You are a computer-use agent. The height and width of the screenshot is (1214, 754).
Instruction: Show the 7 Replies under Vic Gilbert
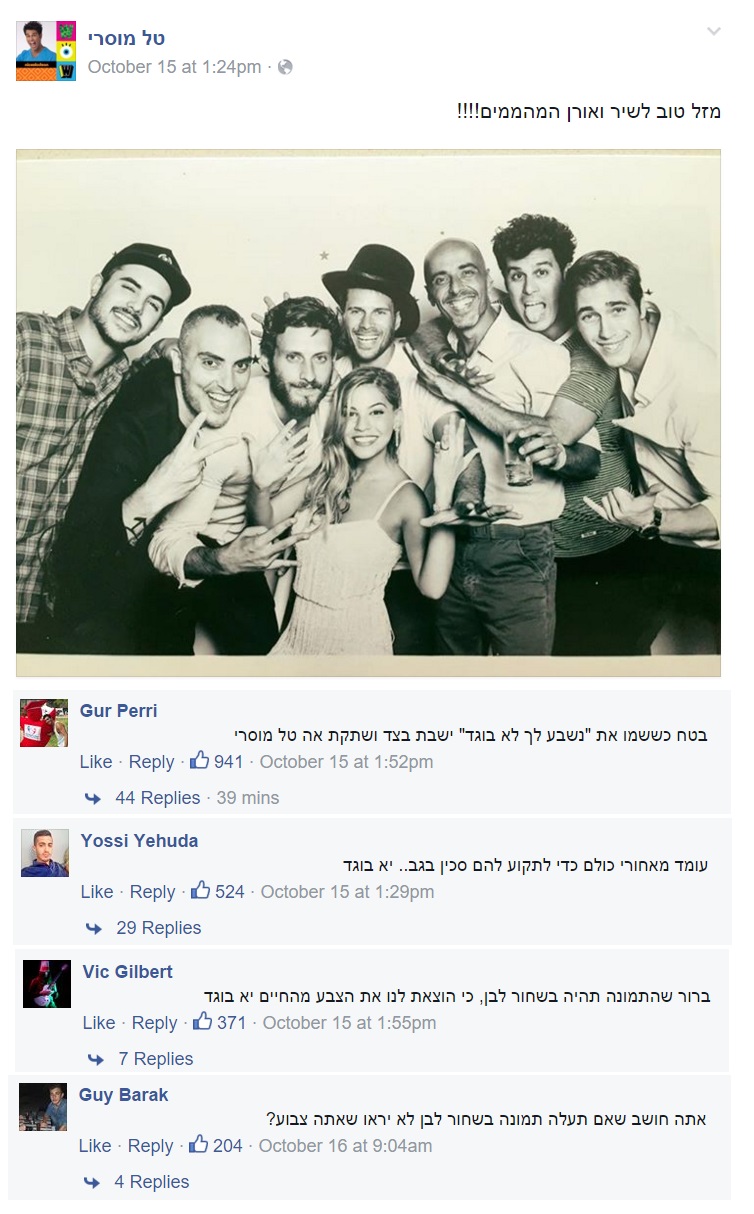pos(155,1059)
